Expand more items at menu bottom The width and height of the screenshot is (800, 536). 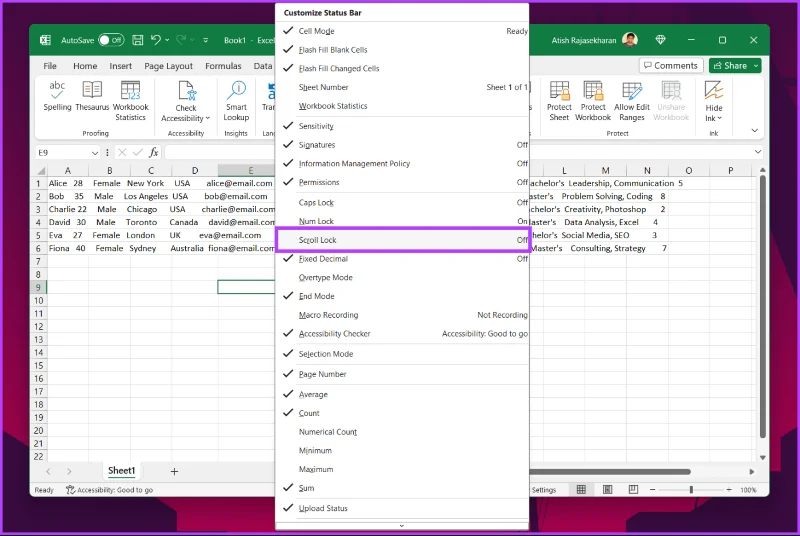[402, 525]
